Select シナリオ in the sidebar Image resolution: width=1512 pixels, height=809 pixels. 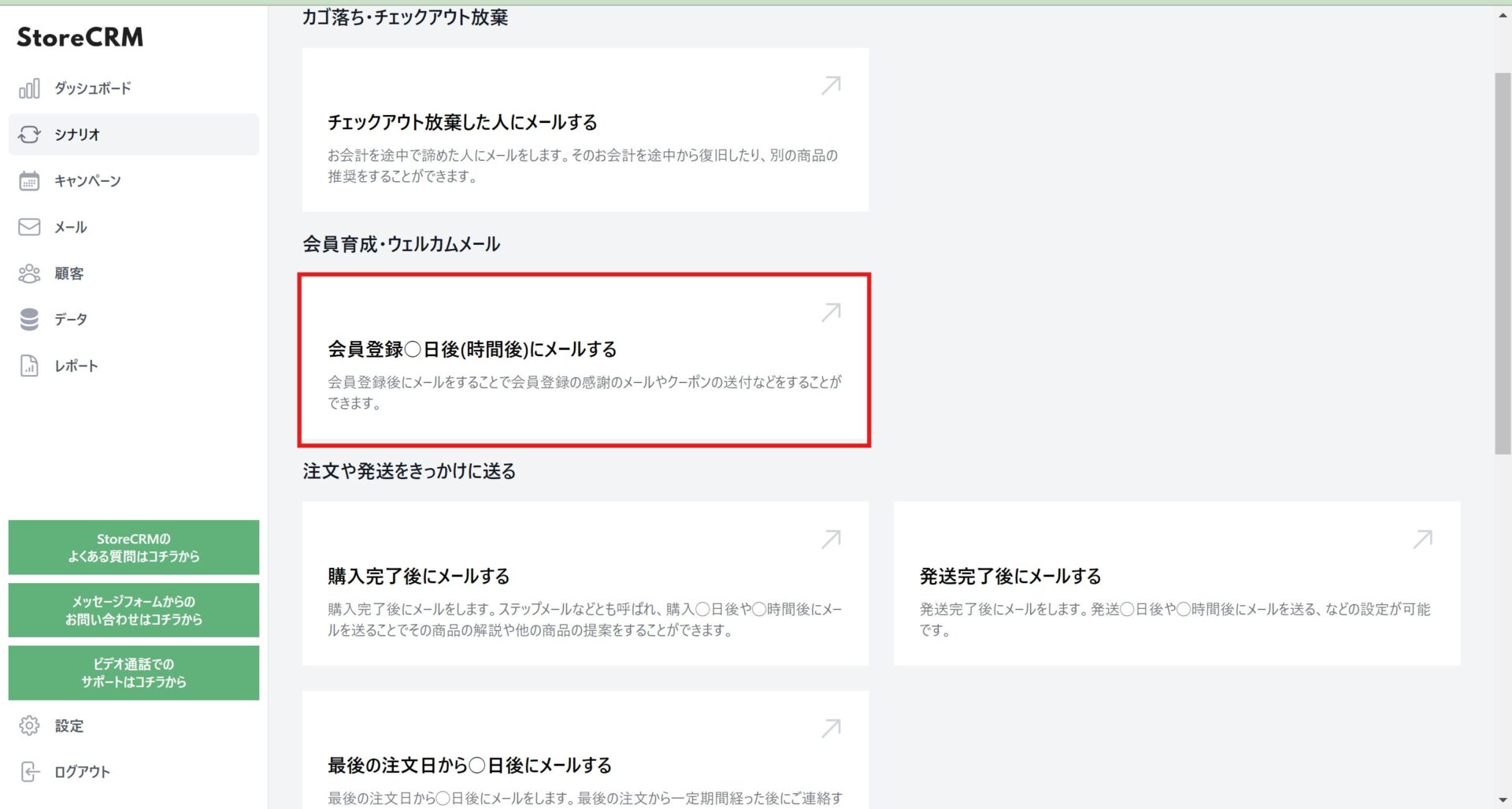[x=134, y=135]
